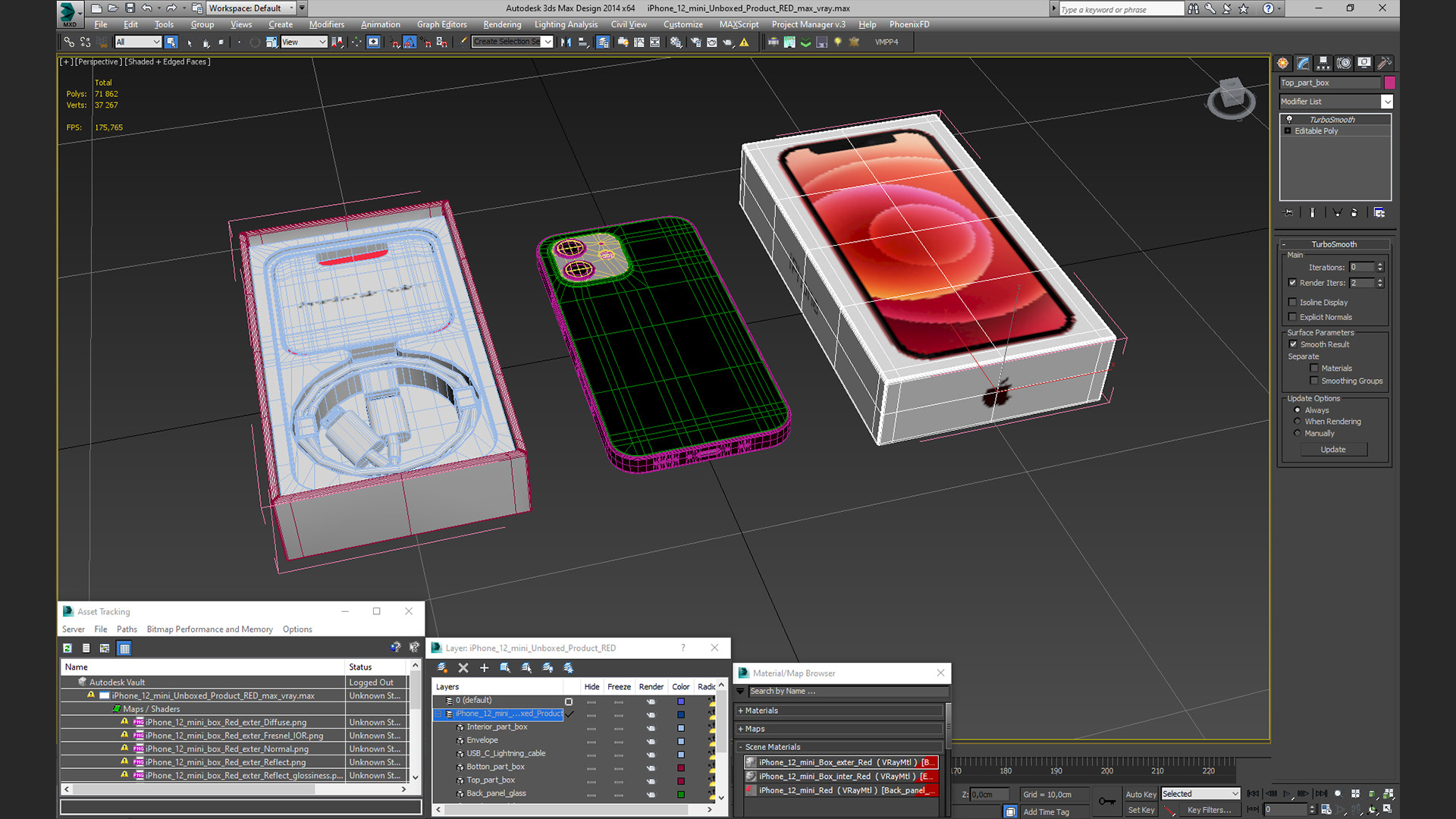
Task: Open Paths menu in Asset Tracking window
Action: [x=127, y=629]
